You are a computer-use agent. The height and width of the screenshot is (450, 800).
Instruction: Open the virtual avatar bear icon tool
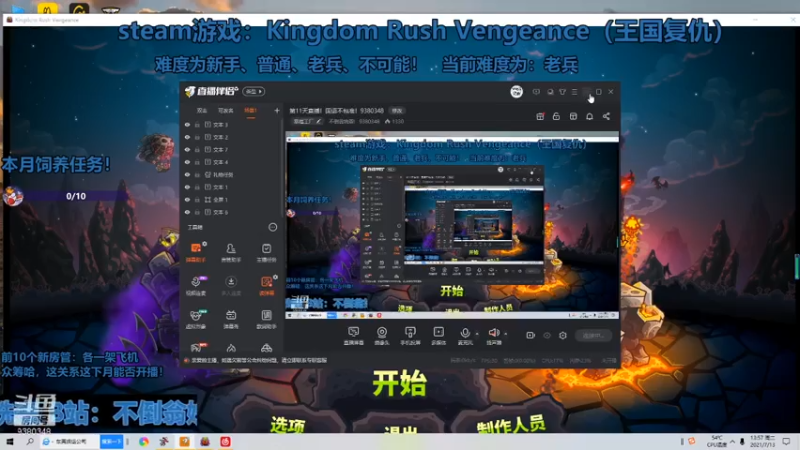click(x=196, y=318)
